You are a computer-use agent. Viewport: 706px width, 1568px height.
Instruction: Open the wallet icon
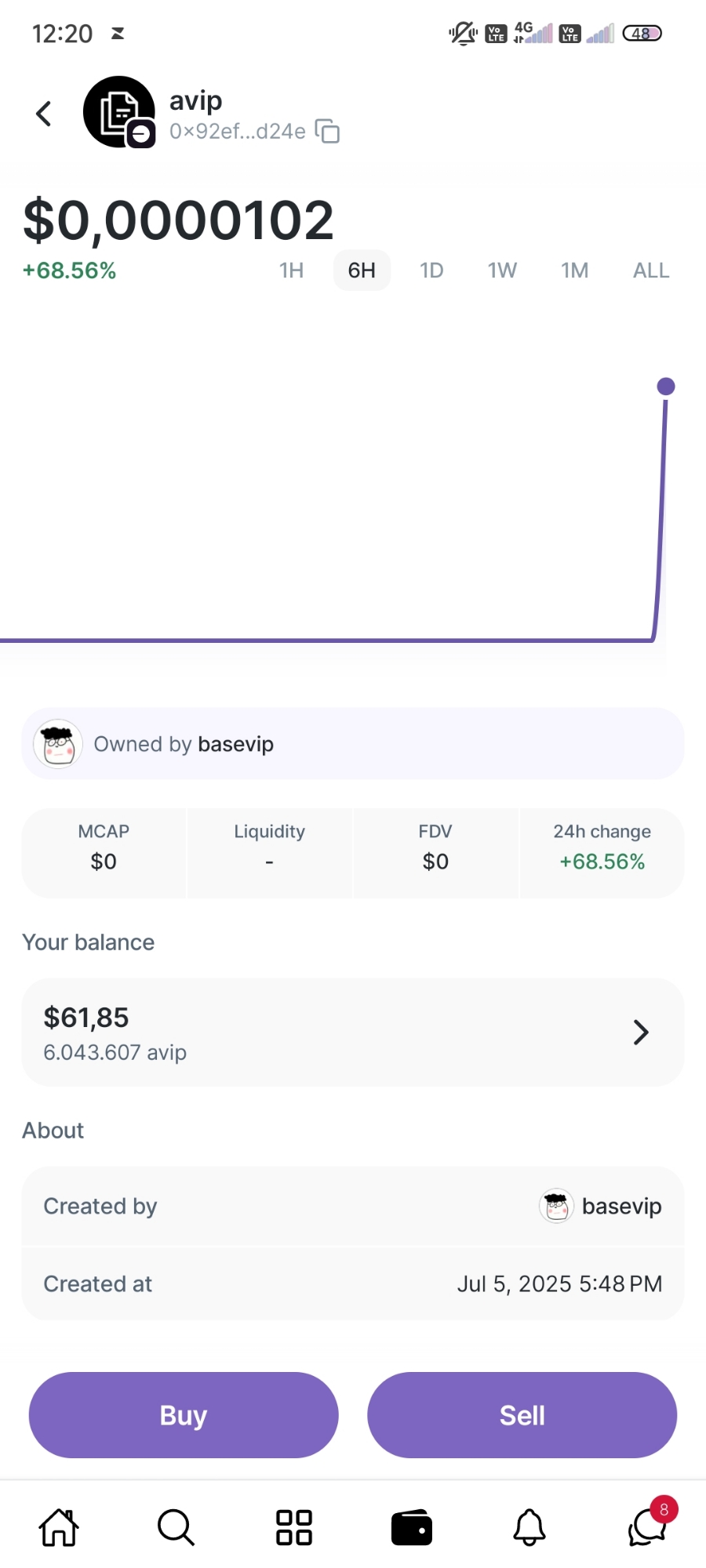point(412,1527)
